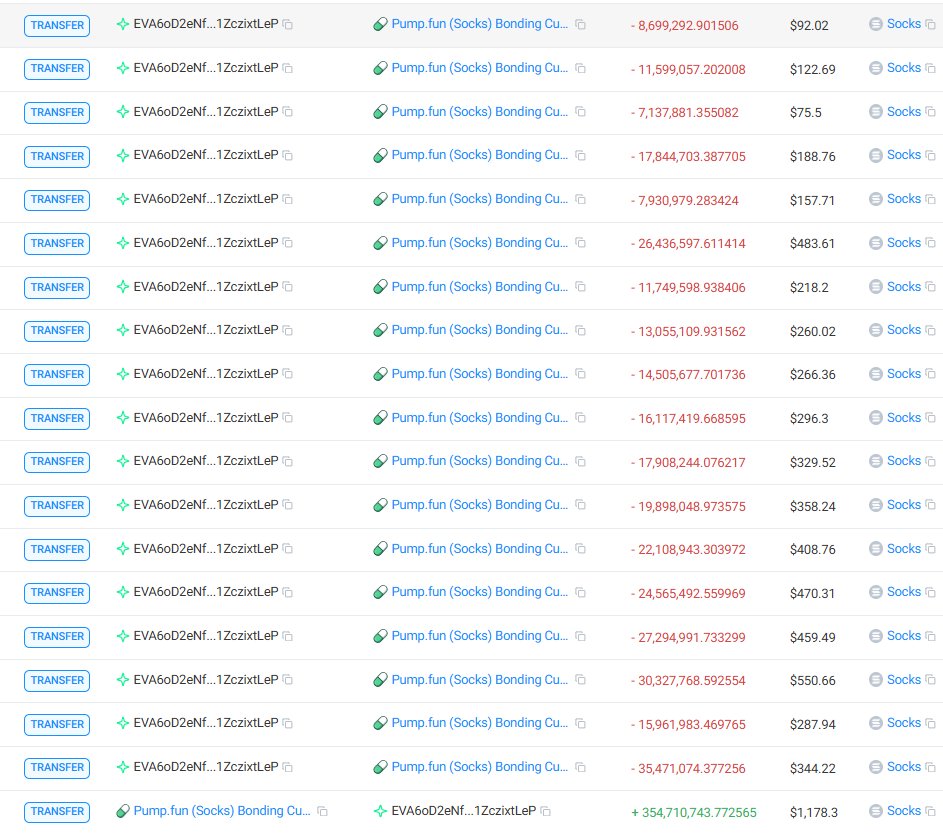Select amount -27,294,991.733299
The width and height of the screenshot is (943, 833).
[688, 637]
